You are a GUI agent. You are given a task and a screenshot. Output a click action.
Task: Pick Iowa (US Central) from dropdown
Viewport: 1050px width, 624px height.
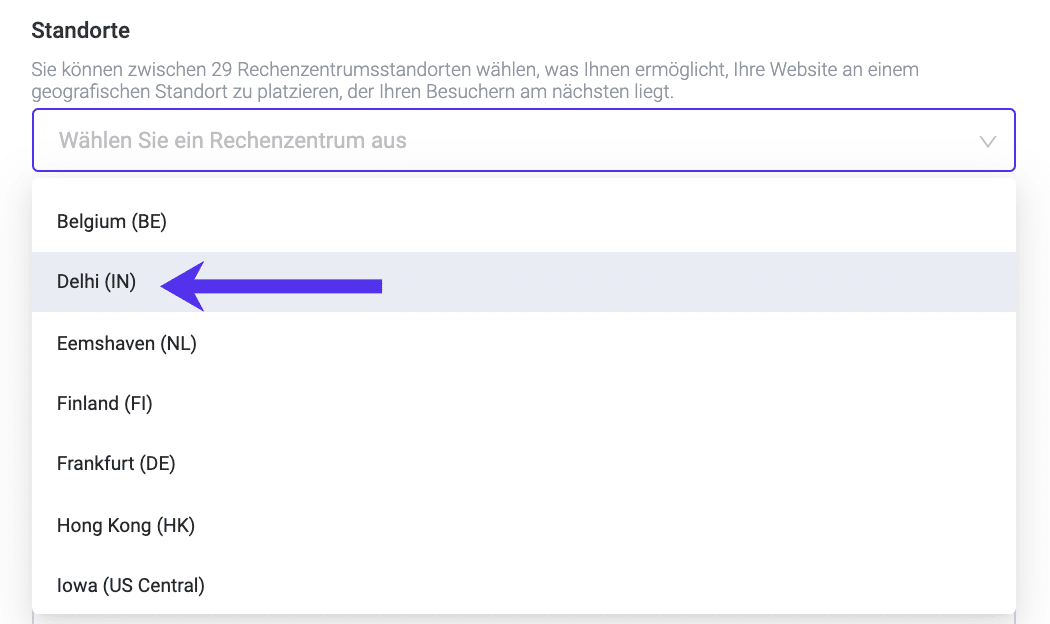pyautogui.click(x=131, y=585)
